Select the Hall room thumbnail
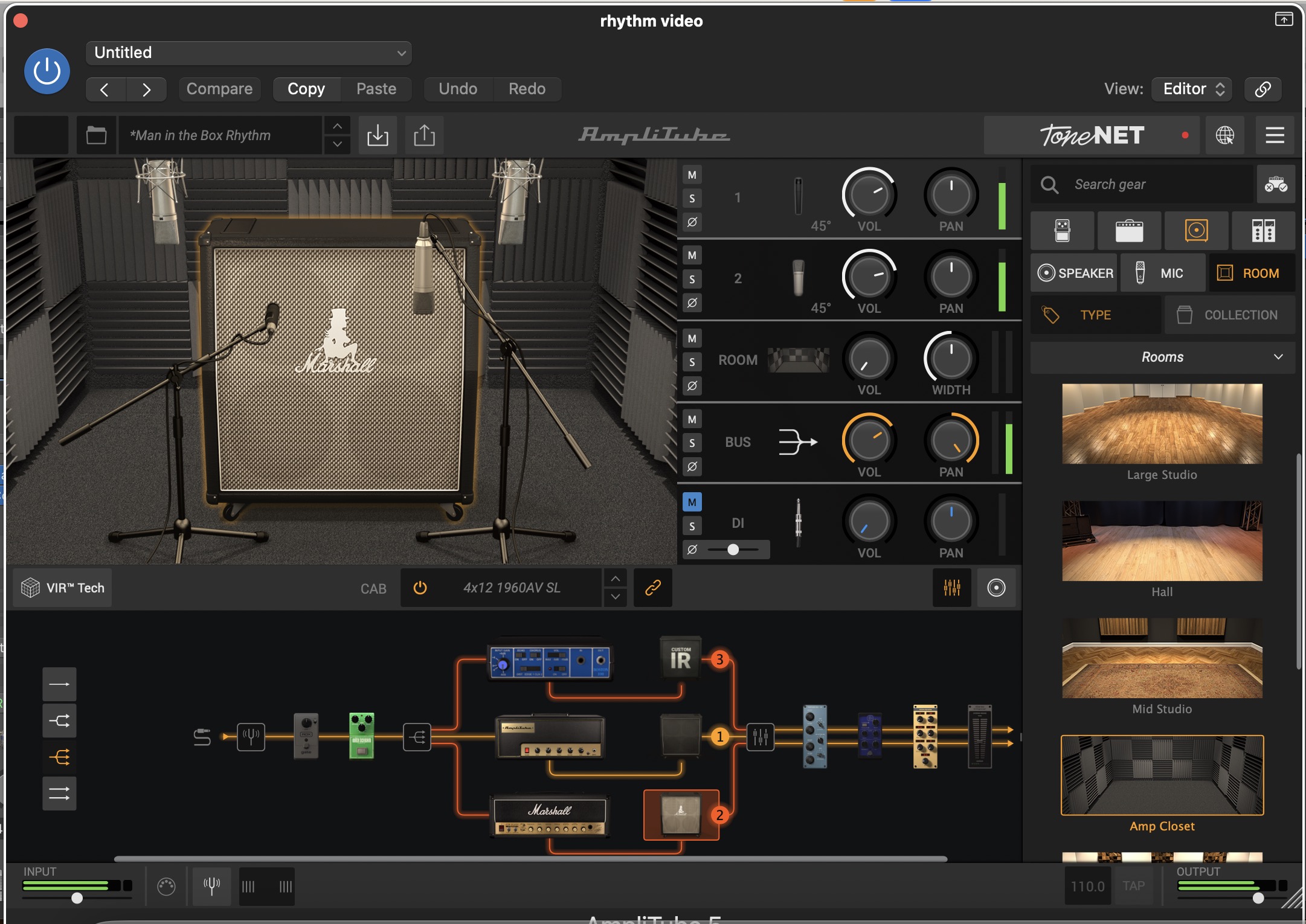 (x=1162, y=541)
